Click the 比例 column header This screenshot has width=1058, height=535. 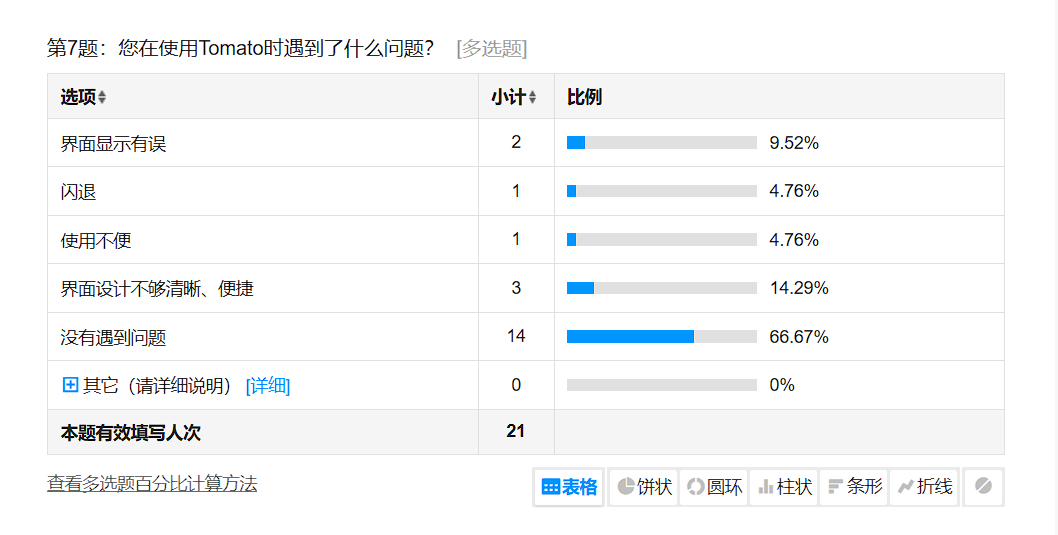tap(584, 97)
